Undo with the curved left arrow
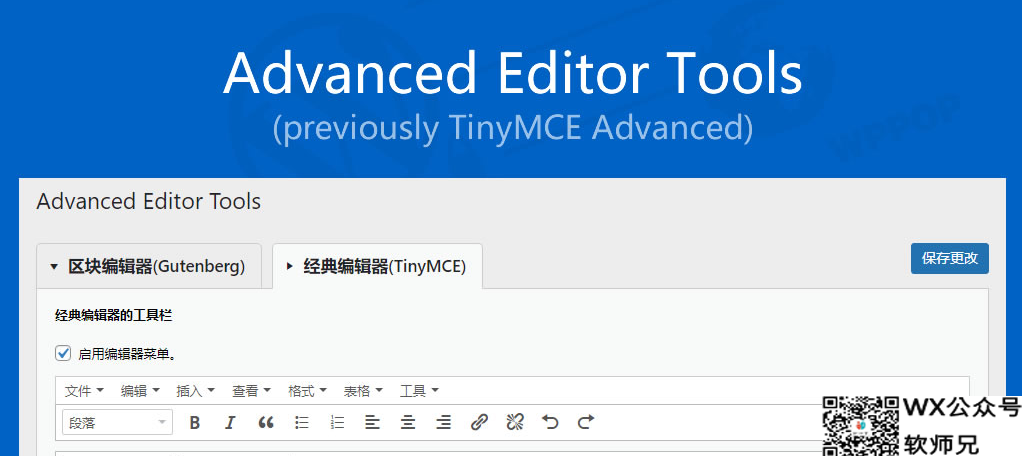This screenshot has height=456, width=1022. 550,422
